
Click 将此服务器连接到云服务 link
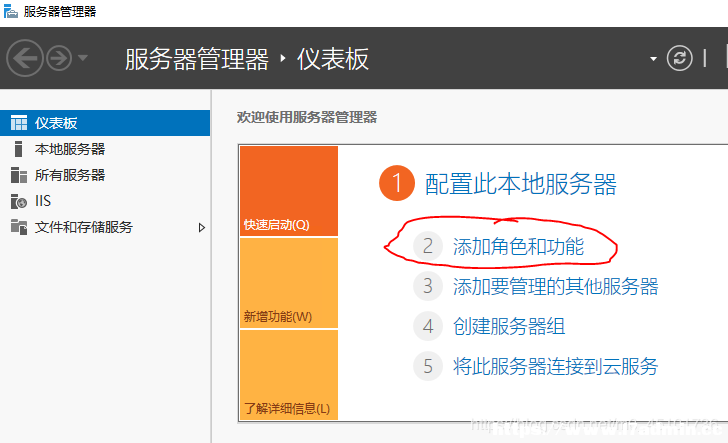(x=555, y=366)
